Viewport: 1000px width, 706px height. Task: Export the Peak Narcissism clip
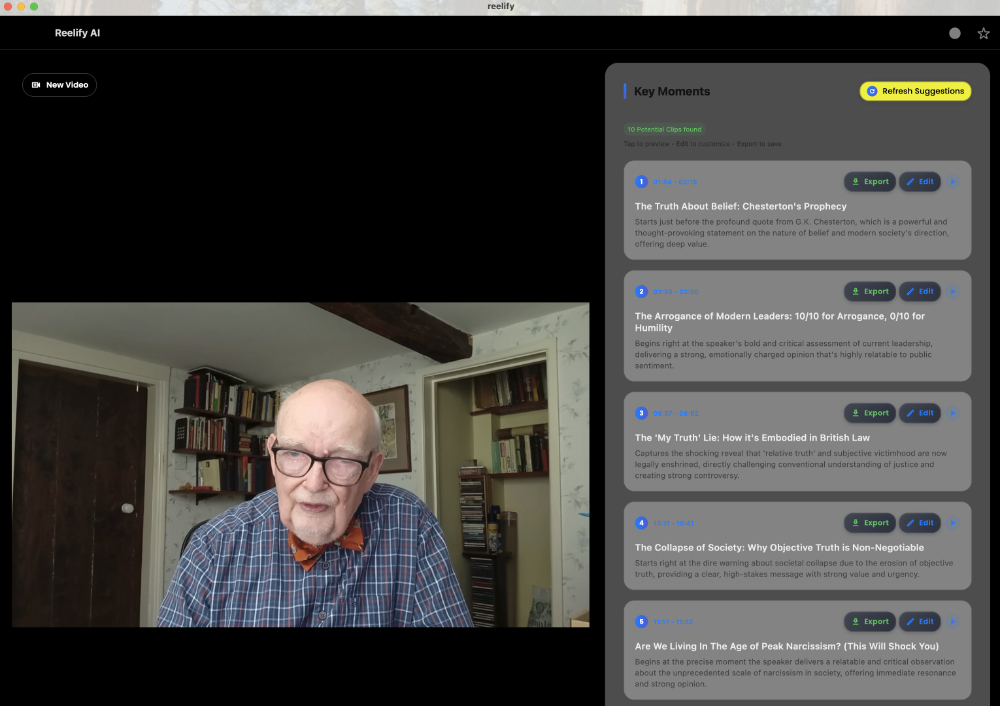pos(869,622)
